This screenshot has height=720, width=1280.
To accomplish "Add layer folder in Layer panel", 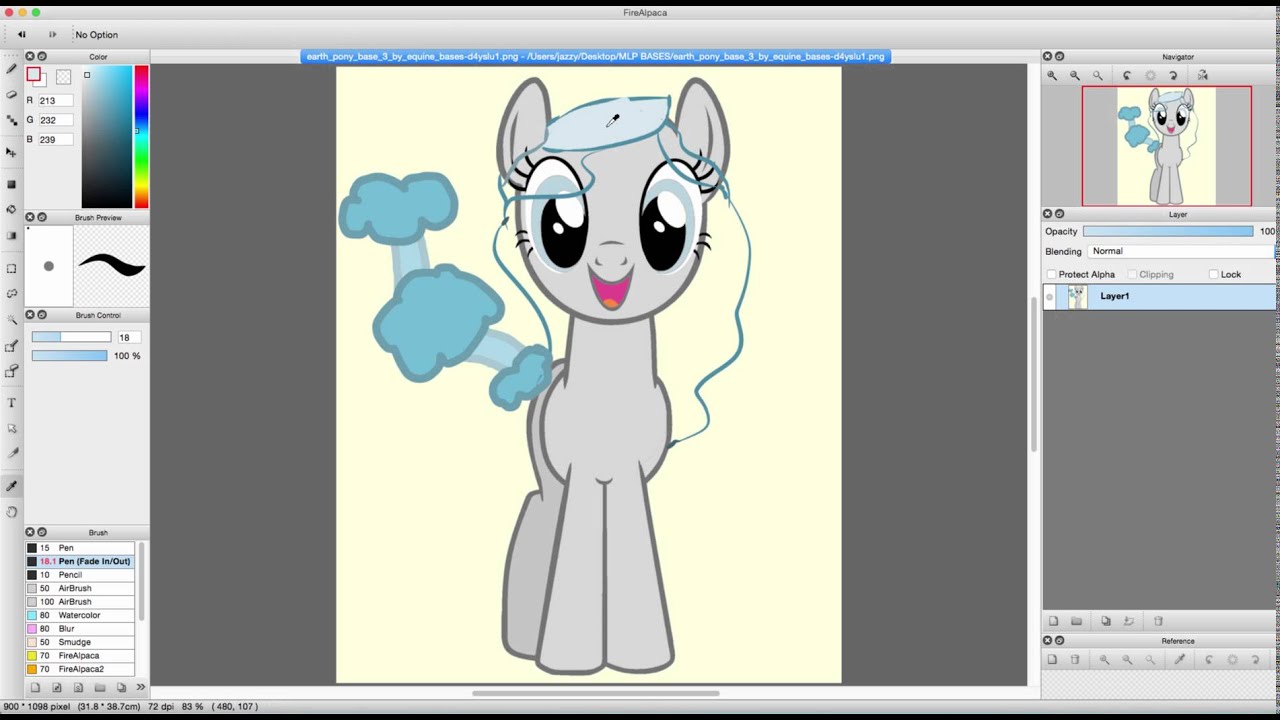I will (1076, 621).
